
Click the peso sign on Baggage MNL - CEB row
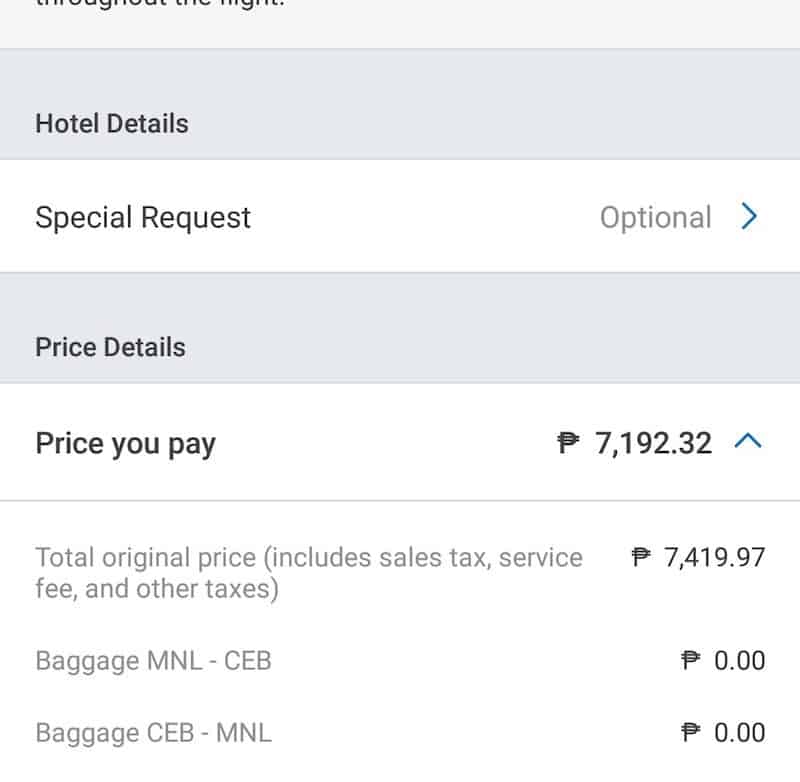690,661
